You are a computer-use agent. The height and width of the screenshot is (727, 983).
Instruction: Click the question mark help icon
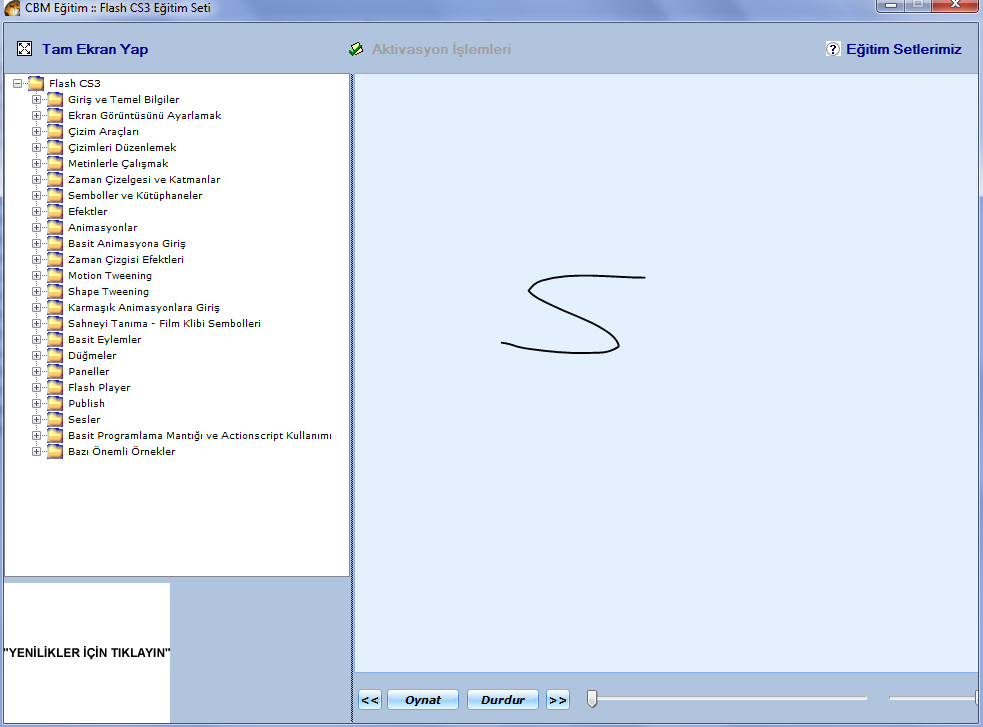(833, 49)
